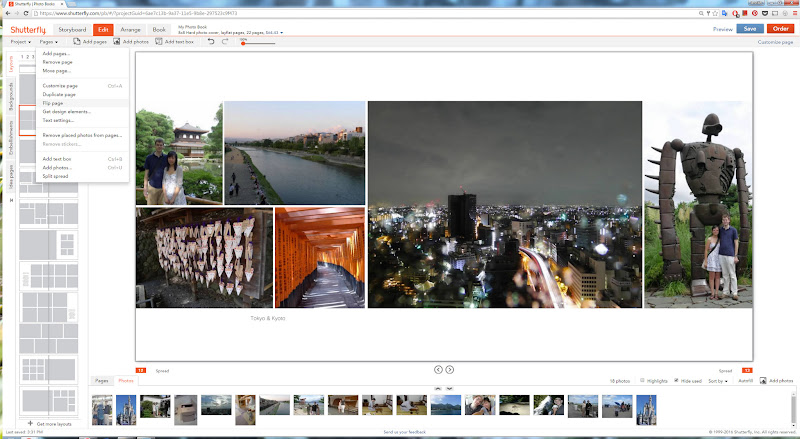The image size is (800, 439).
Task: Uncheck the Hide used checkbox
Action: pos(676,381)
